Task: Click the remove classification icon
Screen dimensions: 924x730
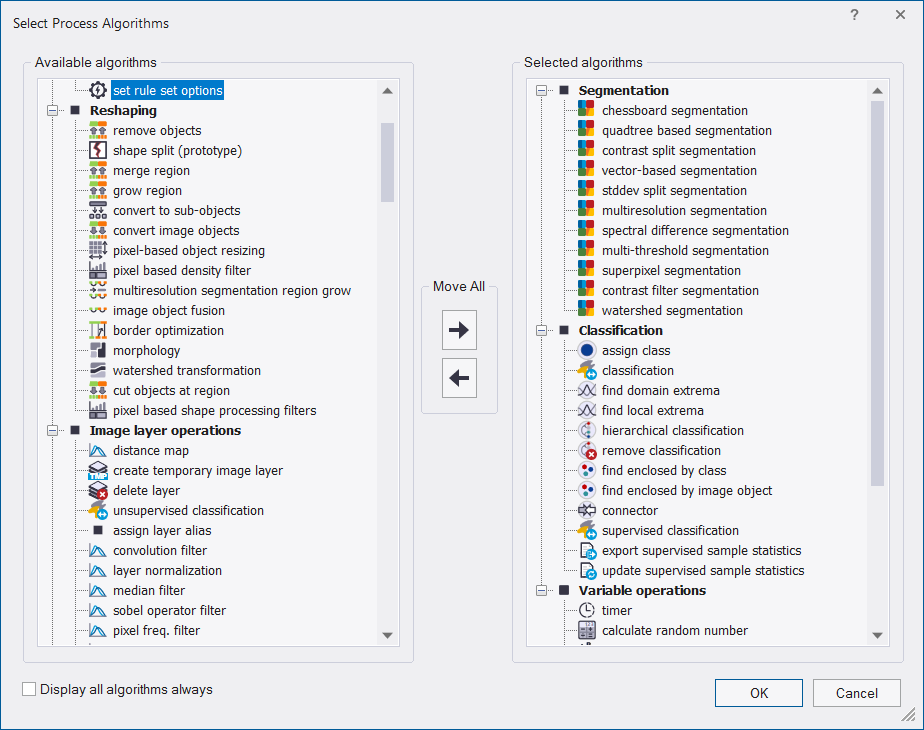Action: (587, 450)
